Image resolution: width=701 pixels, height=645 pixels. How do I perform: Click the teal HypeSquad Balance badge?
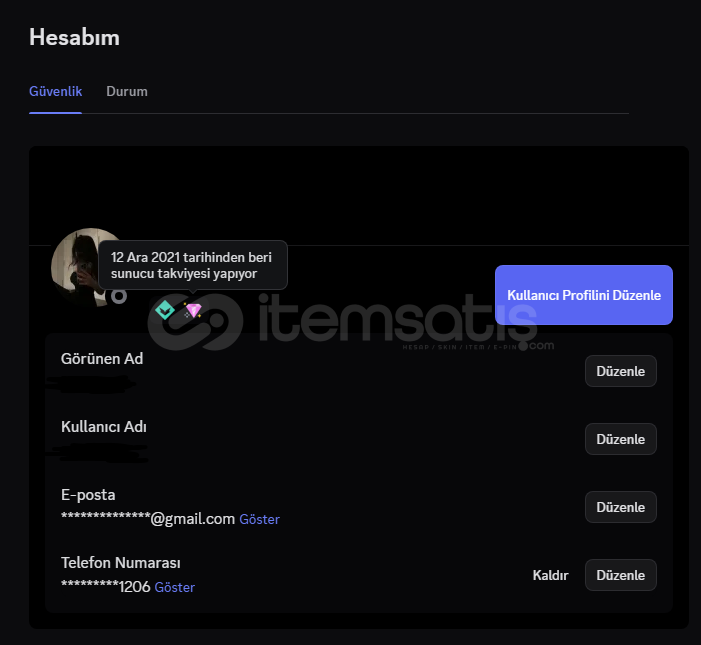tap(165, 310)
